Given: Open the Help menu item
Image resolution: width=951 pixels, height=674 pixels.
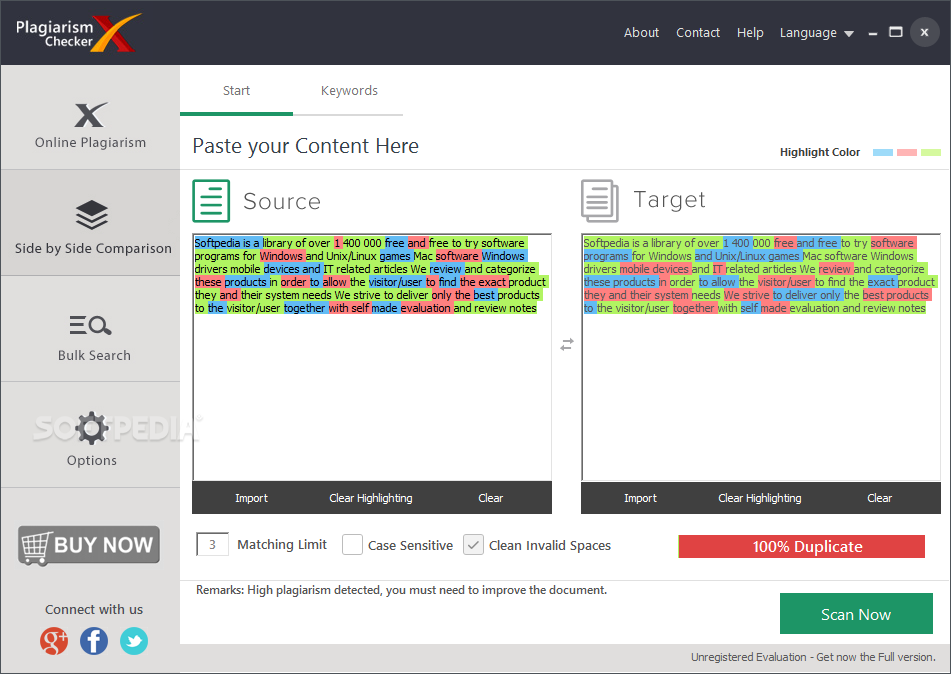Looking at the screenshot, I should (x=750, y=33).
